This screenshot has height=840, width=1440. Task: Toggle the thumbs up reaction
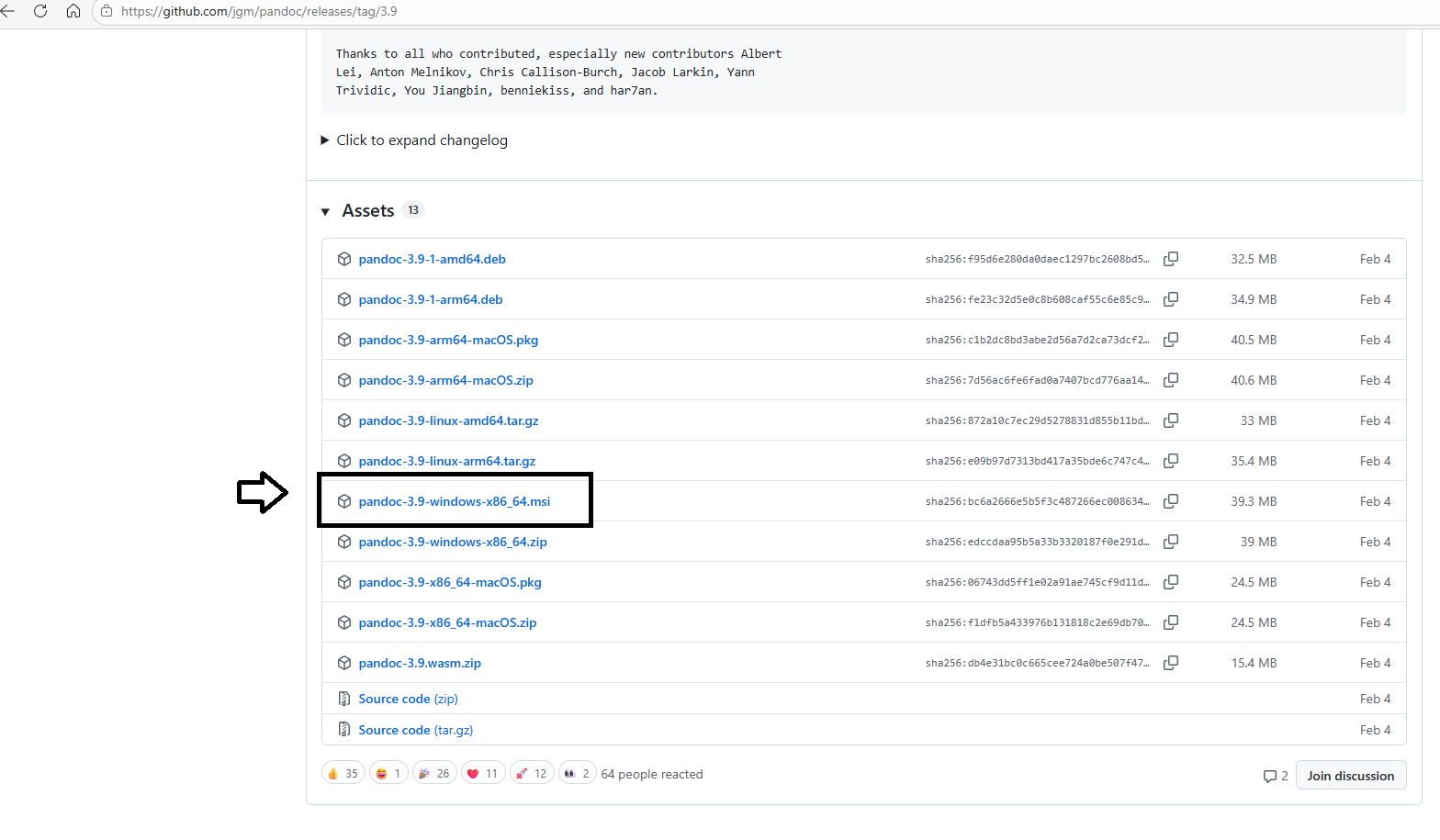click(343, 774)
